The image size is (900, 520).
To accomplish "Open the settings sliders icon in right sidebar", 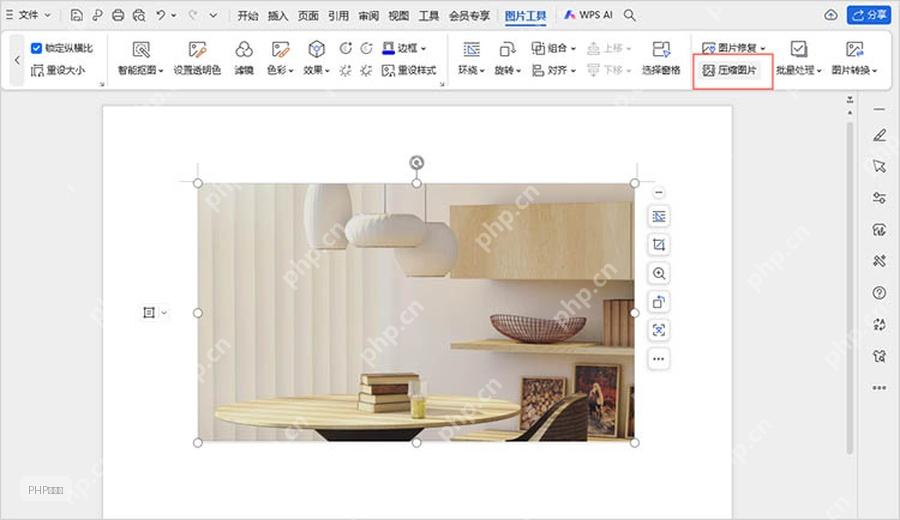I will [x=879, y=198].
